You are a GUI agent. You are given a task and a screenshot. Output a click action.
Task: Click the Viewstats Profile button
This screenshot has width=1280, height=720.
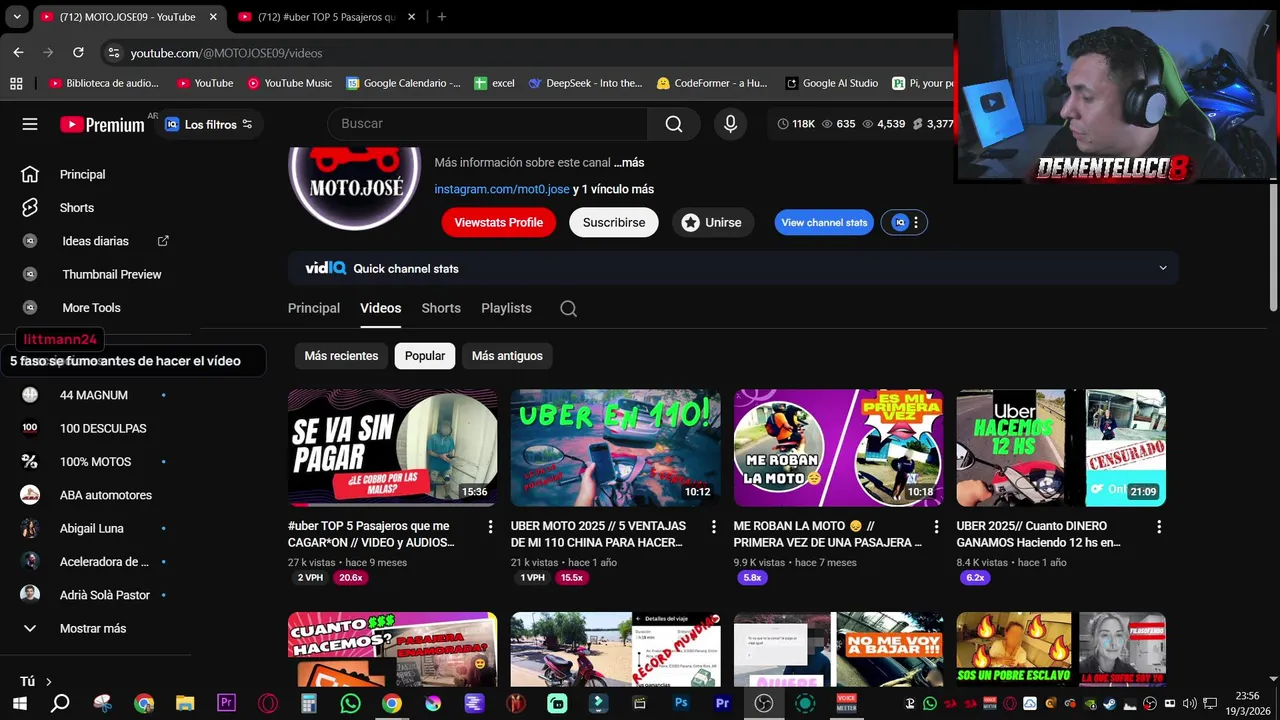pyautogui.click(x=498, y=223)
